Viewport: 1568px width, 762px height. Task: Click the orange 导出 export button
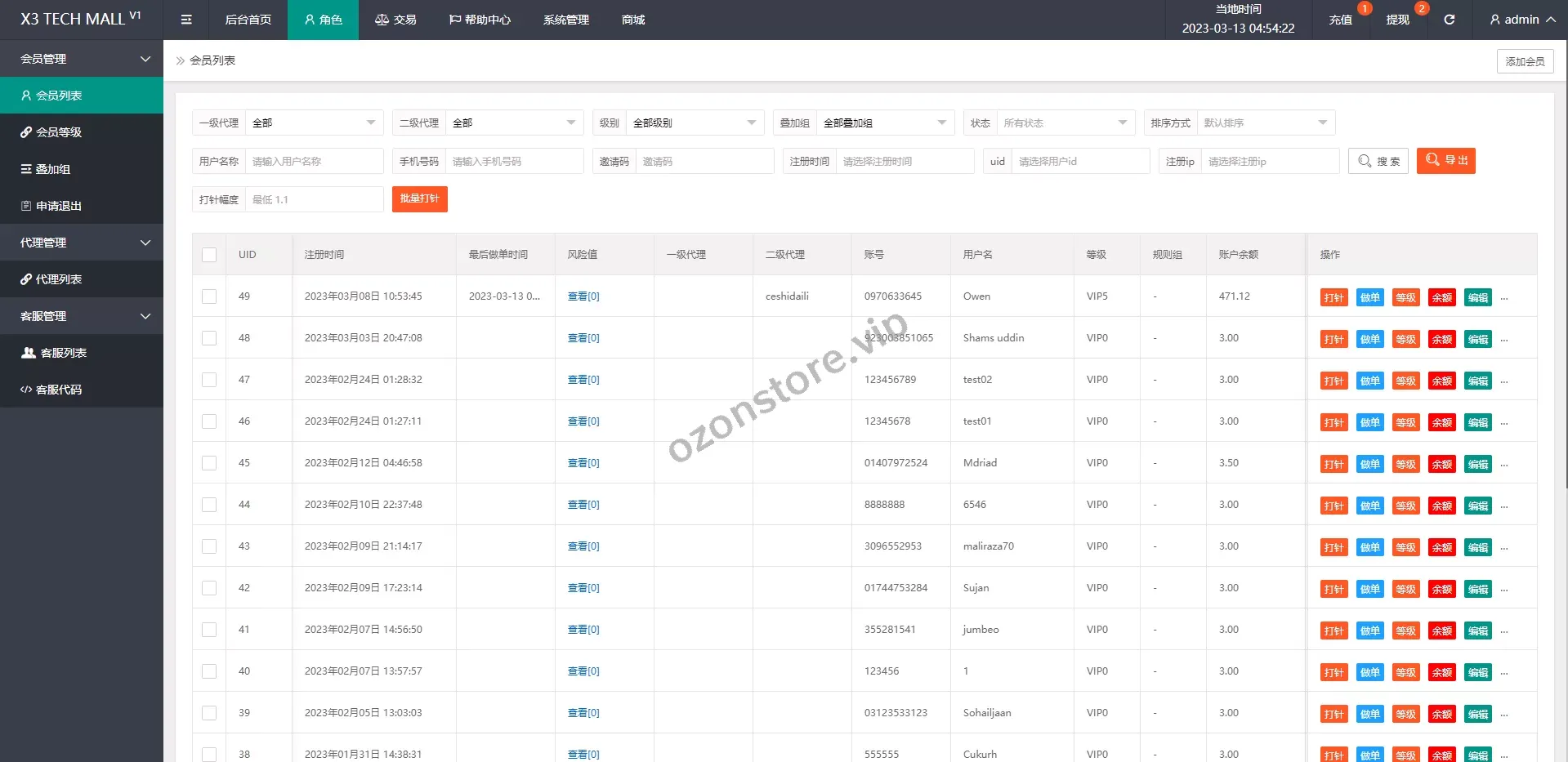click(x=1445, y=161)
